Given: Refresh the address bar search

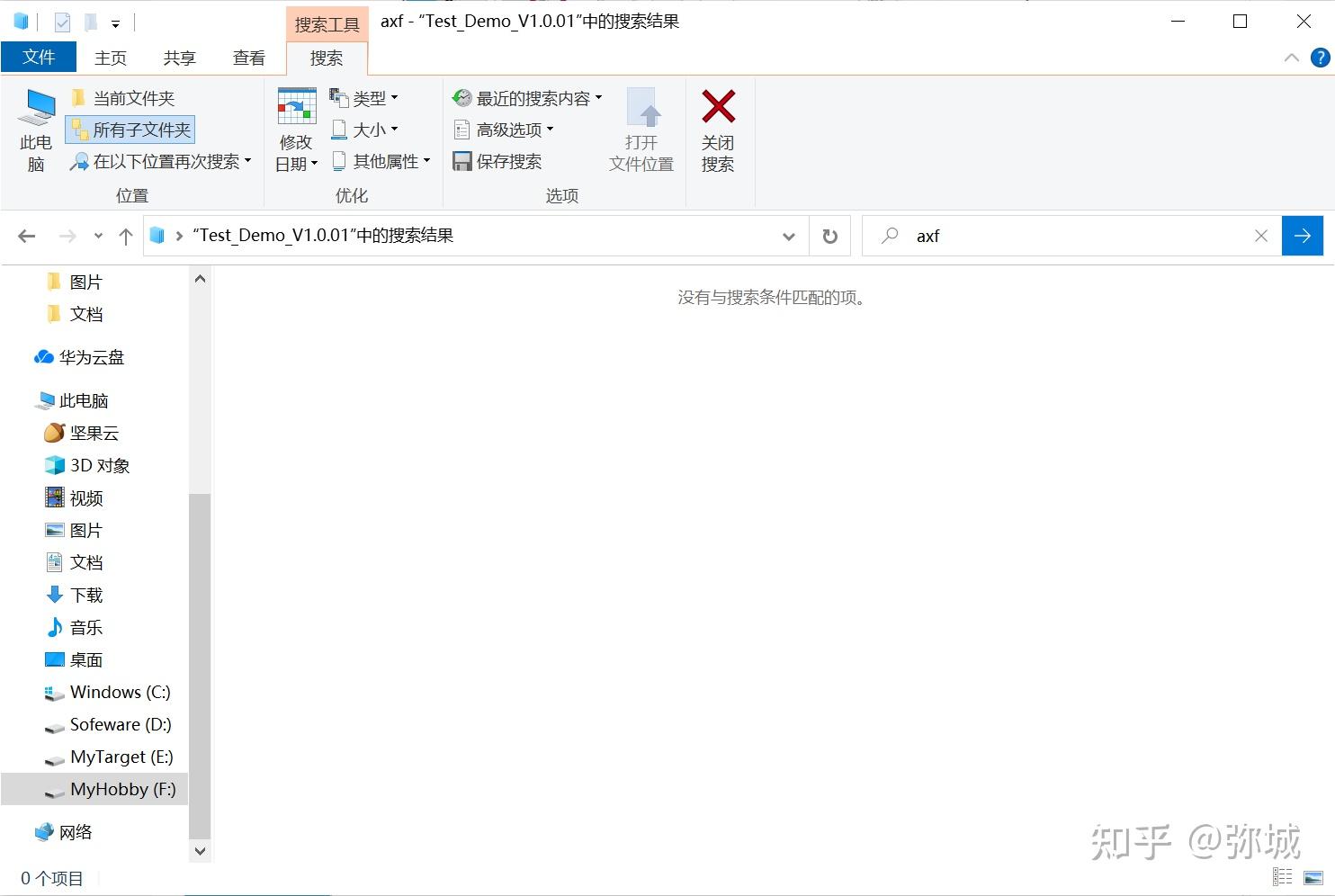Looking at the screenshot, I should [829, 236].
